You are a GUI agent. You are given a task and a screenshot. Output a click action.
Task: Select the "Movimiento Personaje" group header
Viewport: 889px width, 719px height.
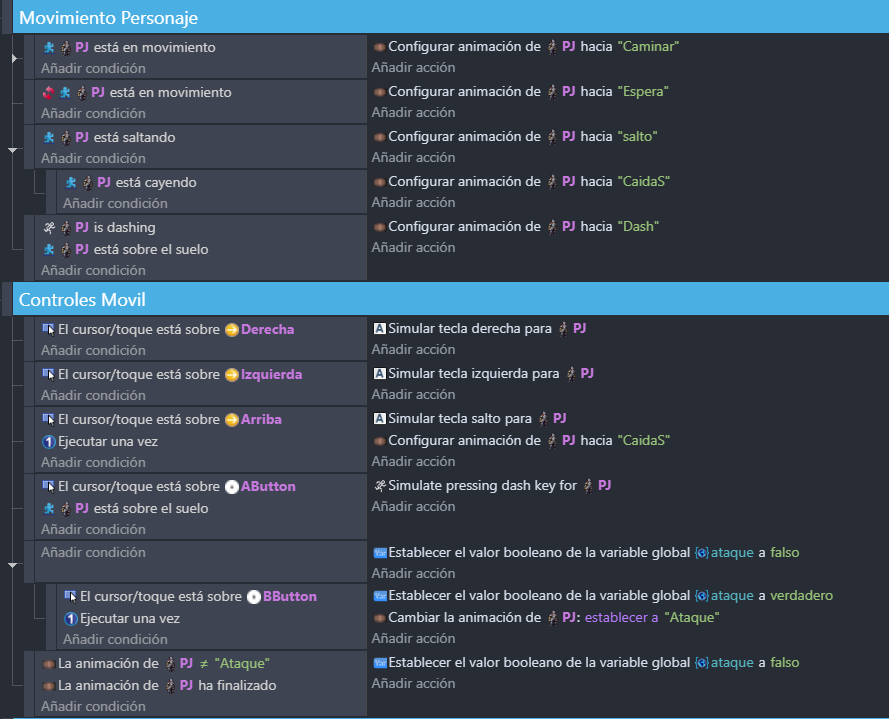pos(109,18)
